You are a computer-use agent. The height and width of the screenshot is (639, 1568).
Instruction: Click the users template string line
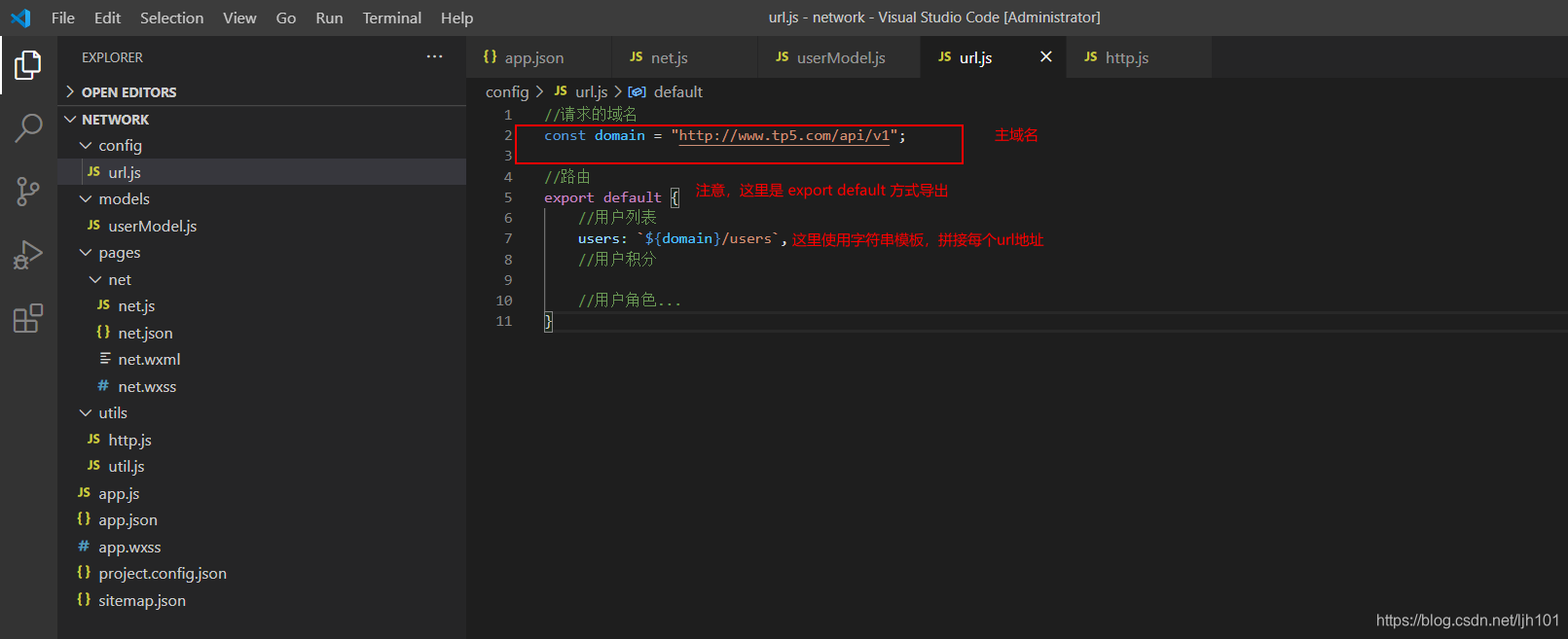[682, 238]
